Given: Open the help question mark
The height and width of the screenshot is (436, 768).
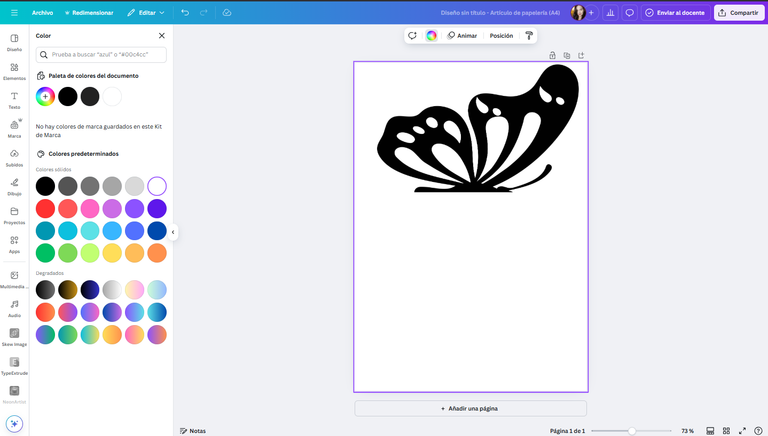Looking at the screenshot, I should (x=758, y=431).
